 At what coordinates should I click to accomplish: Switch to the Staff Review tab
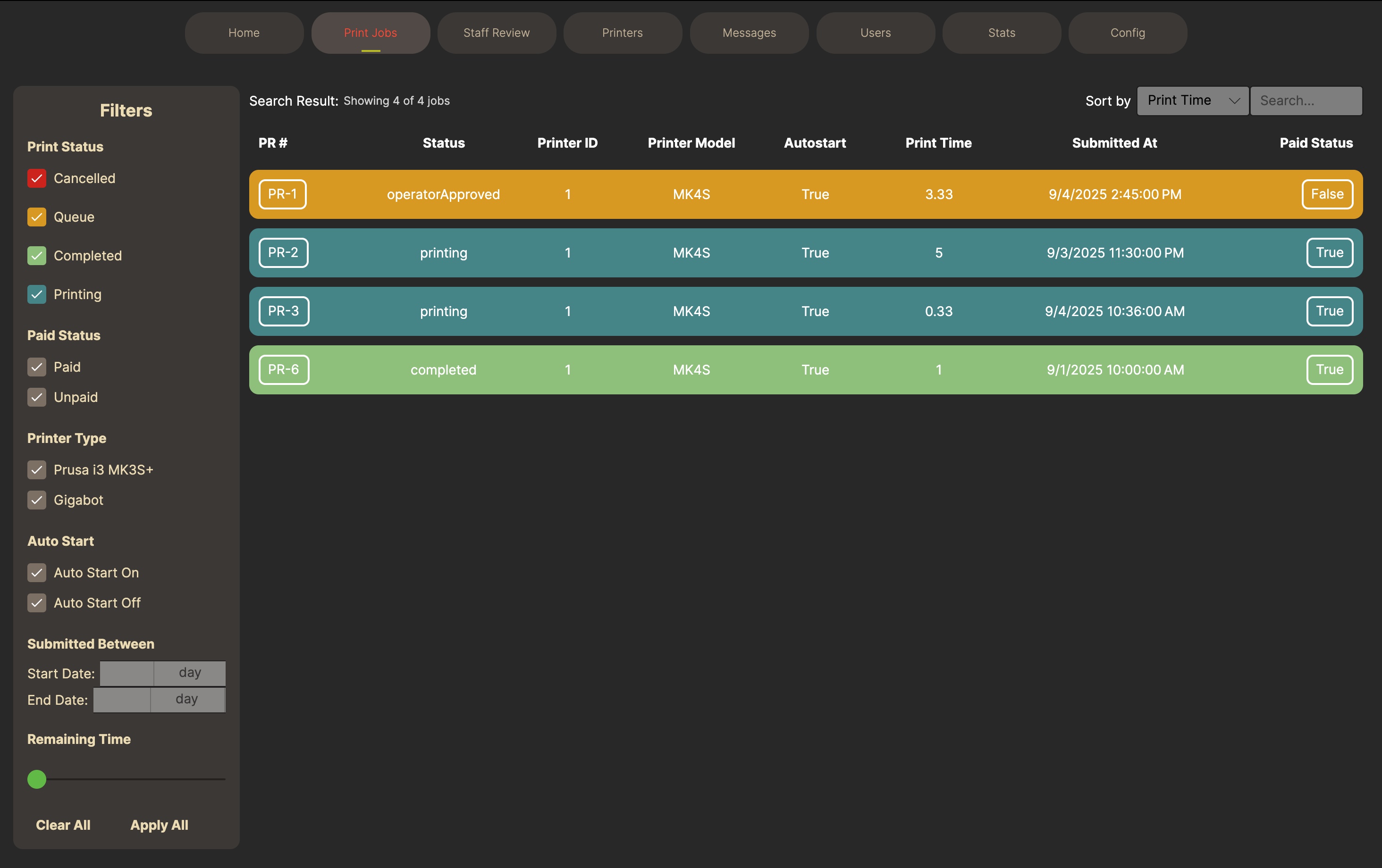pyautogui.click(x=497, y=33)
